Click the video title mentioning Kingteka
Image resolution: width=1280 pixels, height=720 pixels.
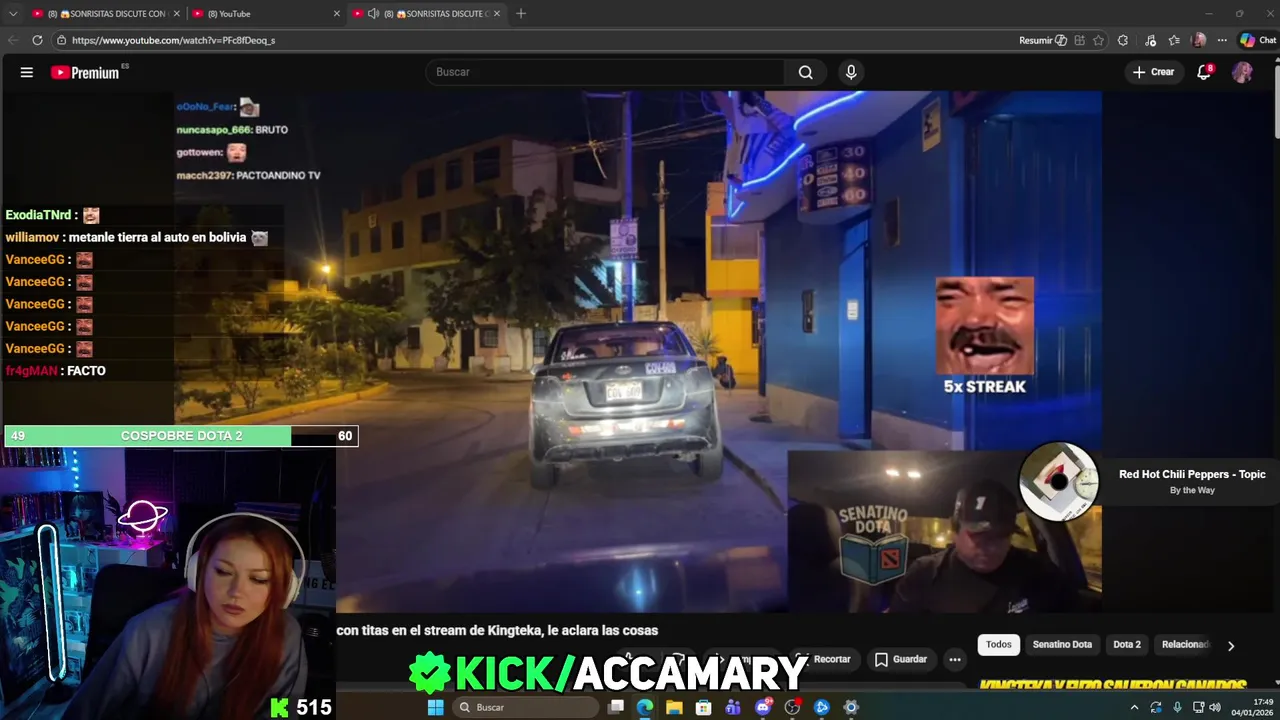[x=497, y=630]
